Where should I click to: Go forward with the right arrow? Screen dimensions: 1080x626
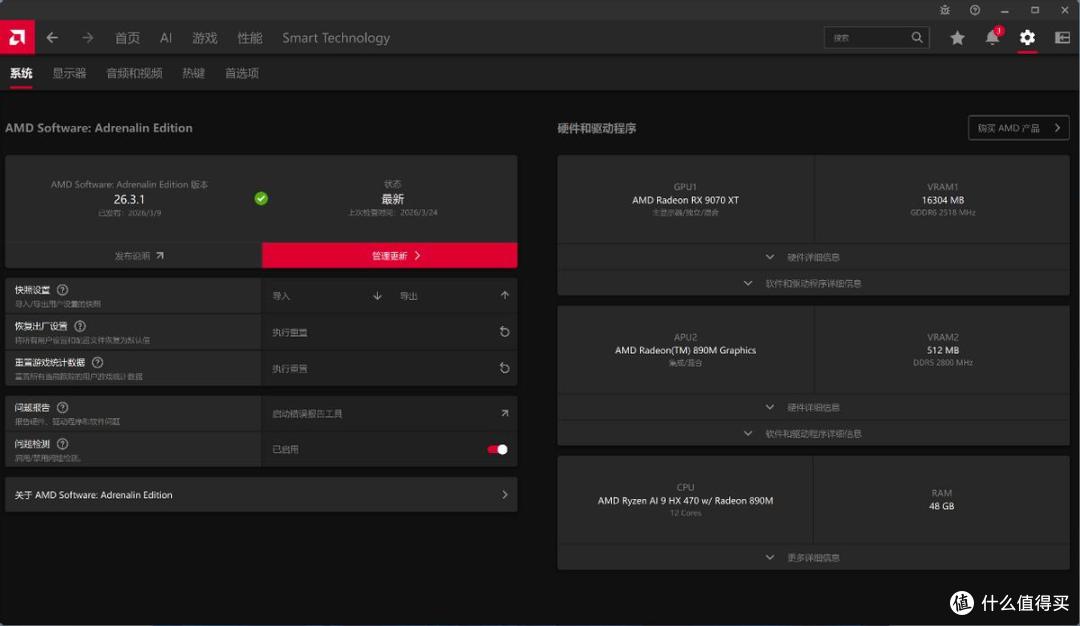coord(87,38)
